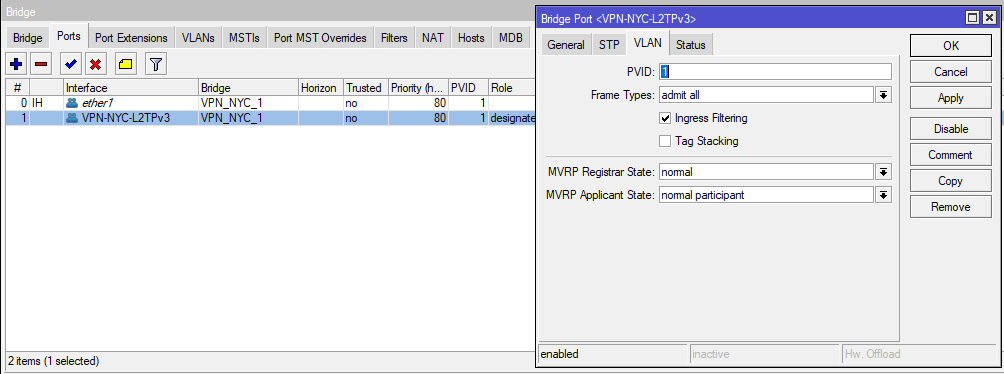
Task: Click the Horizon column header
Action: (320, 88)
